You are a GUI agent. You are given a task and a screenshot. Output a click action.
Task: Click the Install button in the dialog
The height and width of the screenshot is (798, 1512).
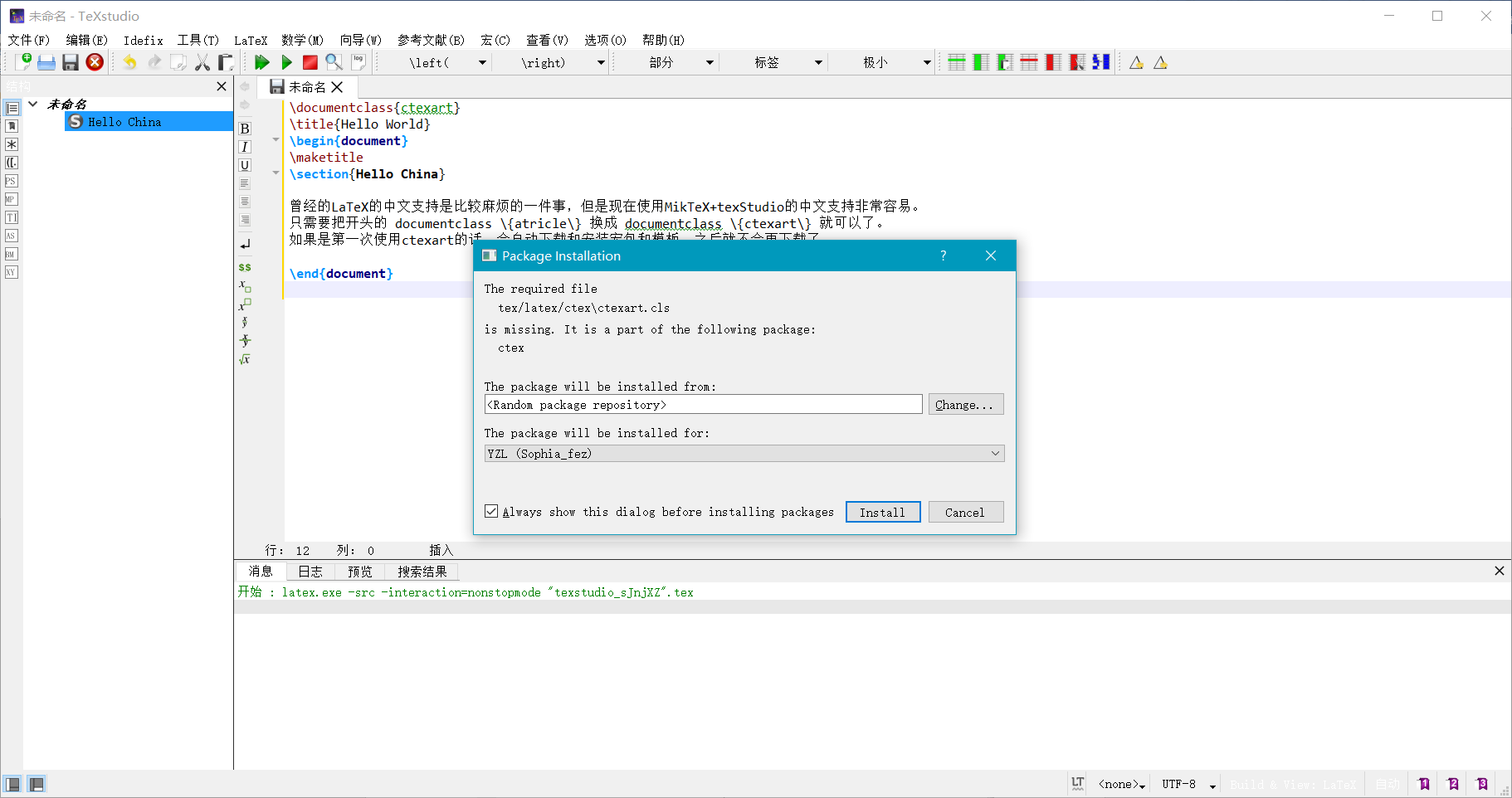click(882, 512)
